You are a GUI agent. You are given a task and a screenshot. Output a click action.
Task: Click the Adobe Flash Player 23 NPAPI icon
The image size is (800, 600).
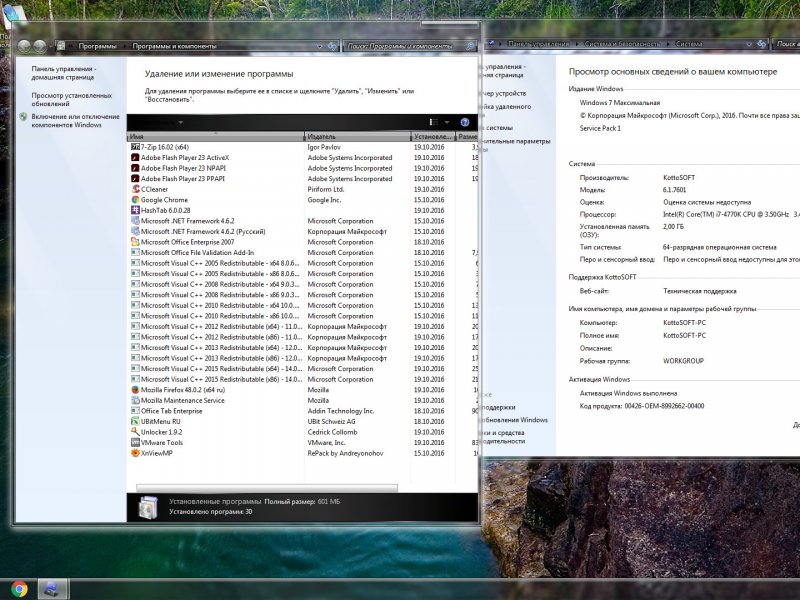pyautogui.click(x=135, y=168)
